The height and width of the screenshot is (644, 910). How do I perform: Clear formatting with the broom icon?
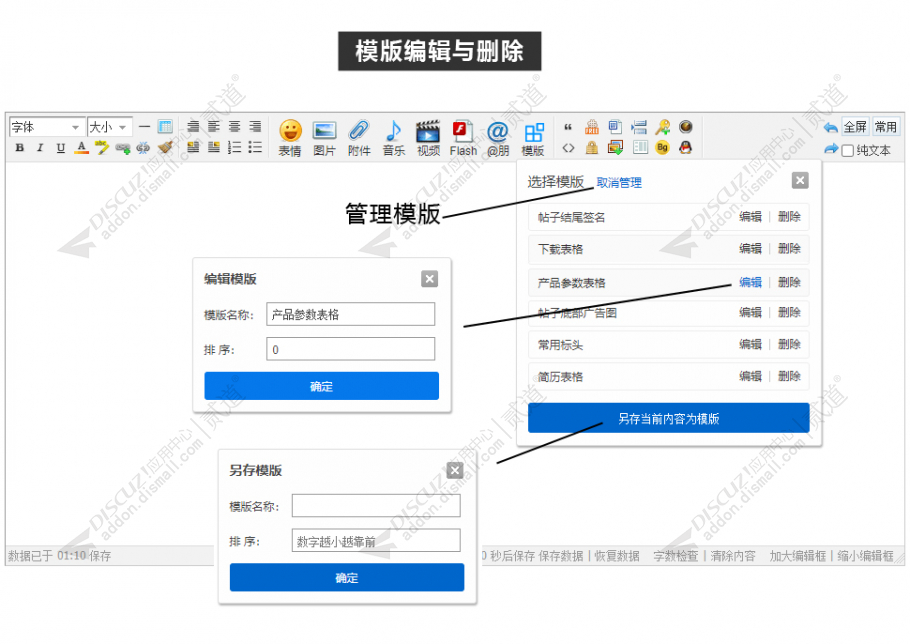click(165, 147)
